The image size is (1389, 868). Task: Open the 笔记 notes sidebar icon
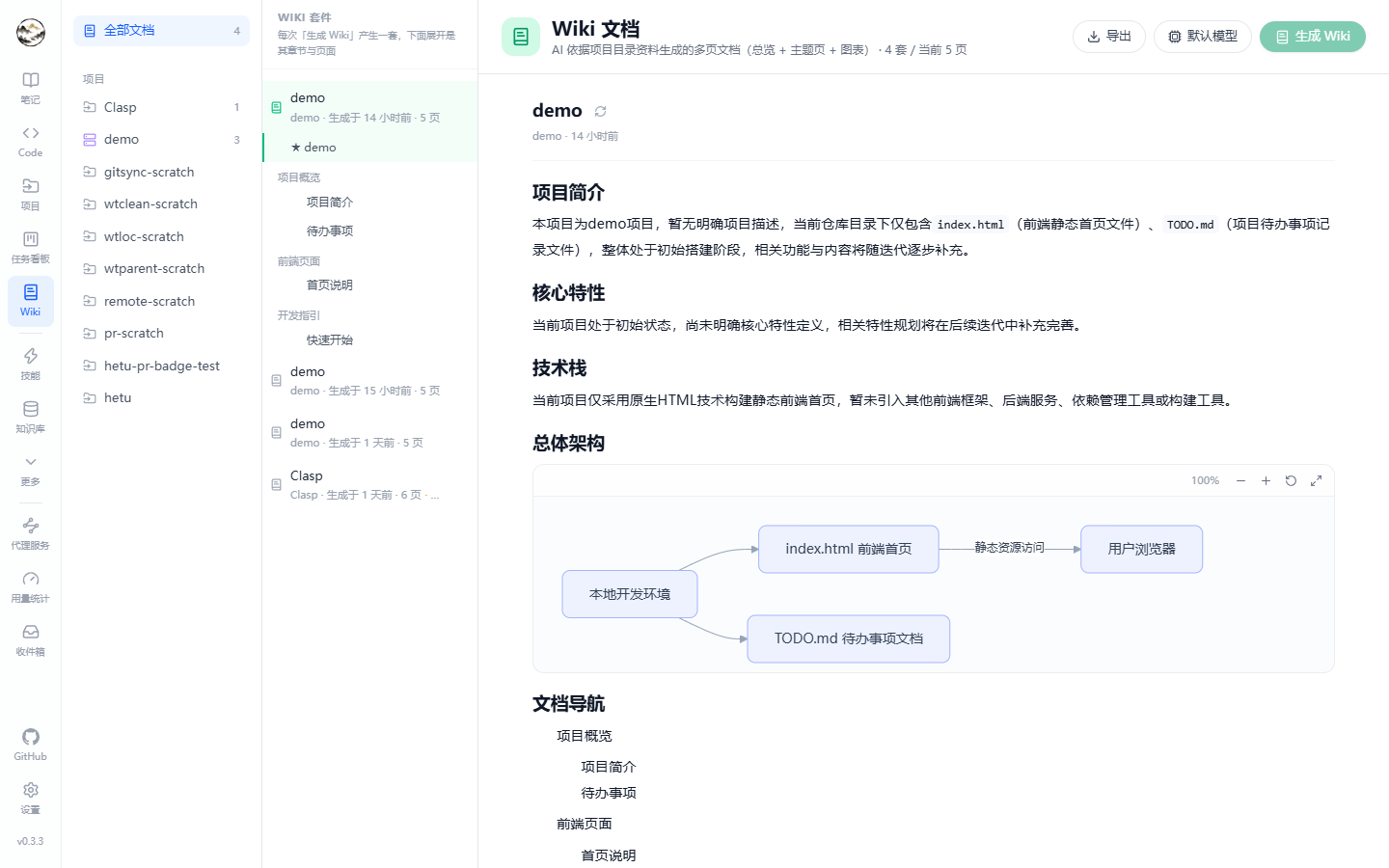point(31,88)
